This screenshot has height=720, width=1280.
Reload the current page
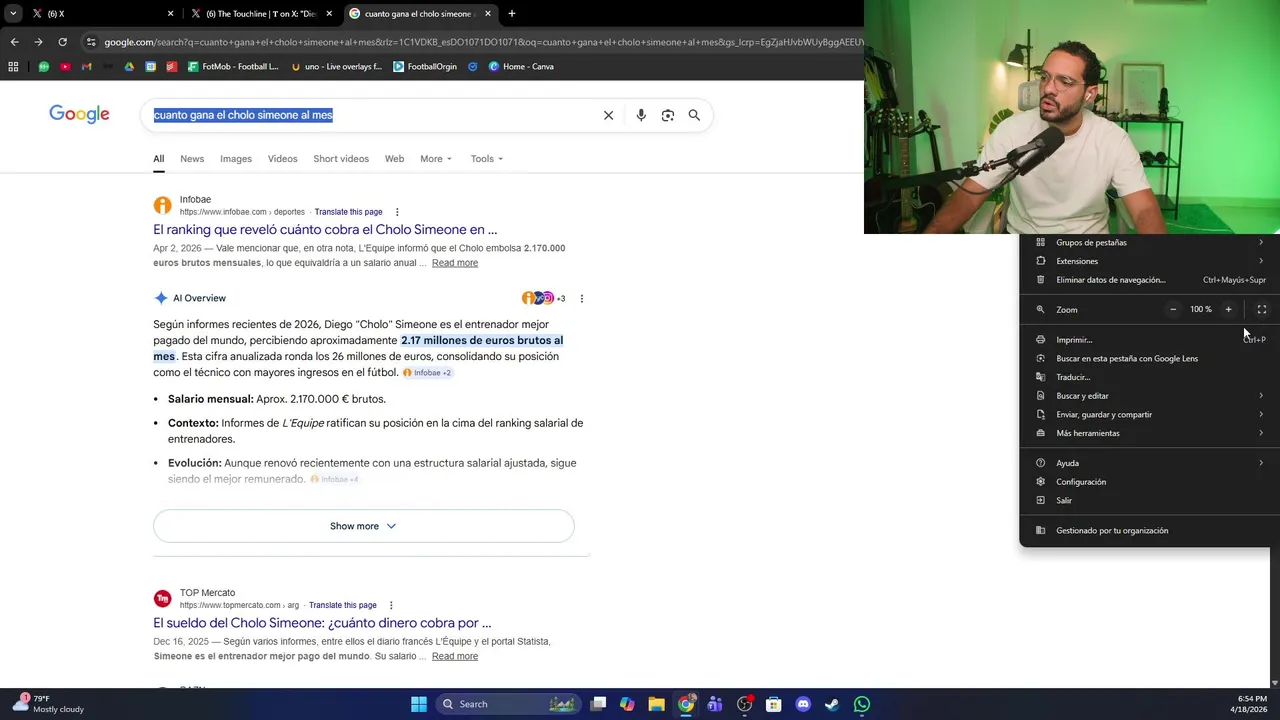[62, 42]
